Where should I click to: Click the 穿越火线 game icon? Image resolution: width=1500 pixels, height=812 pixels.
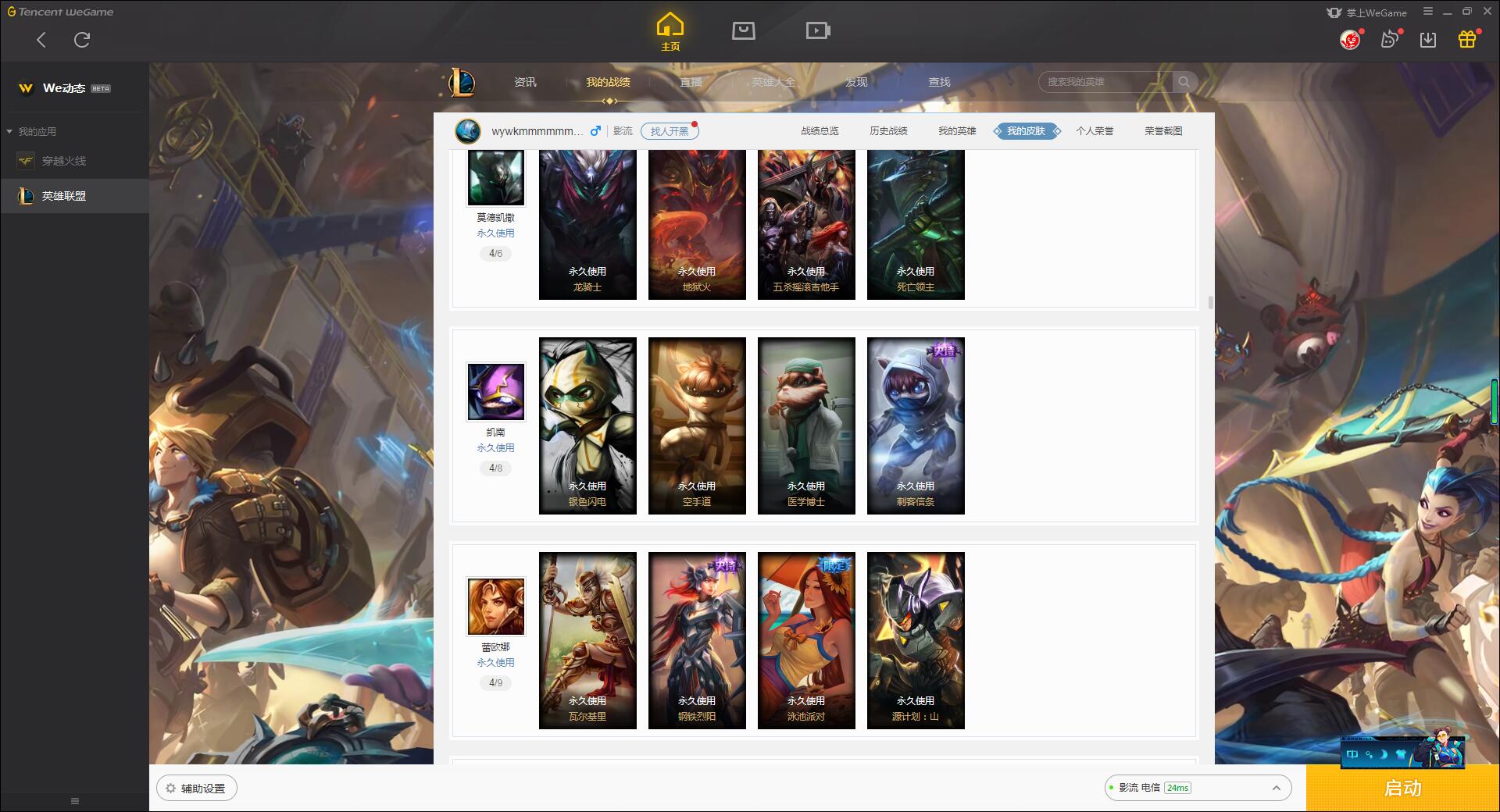tap(26, 161)
